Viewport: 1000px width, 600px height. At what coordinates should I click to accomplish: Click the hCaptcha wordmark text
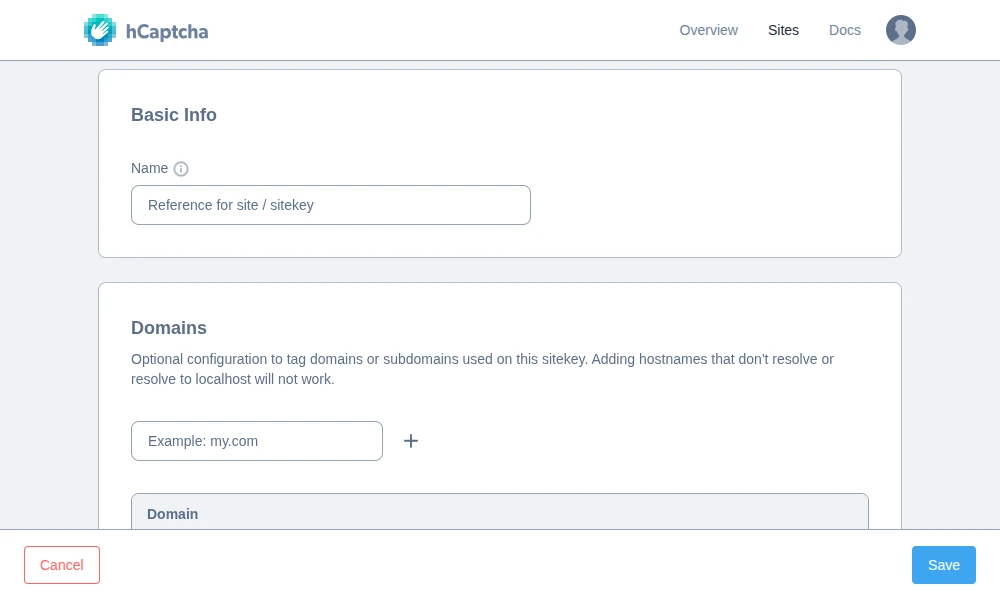click(x=166, y=31)
